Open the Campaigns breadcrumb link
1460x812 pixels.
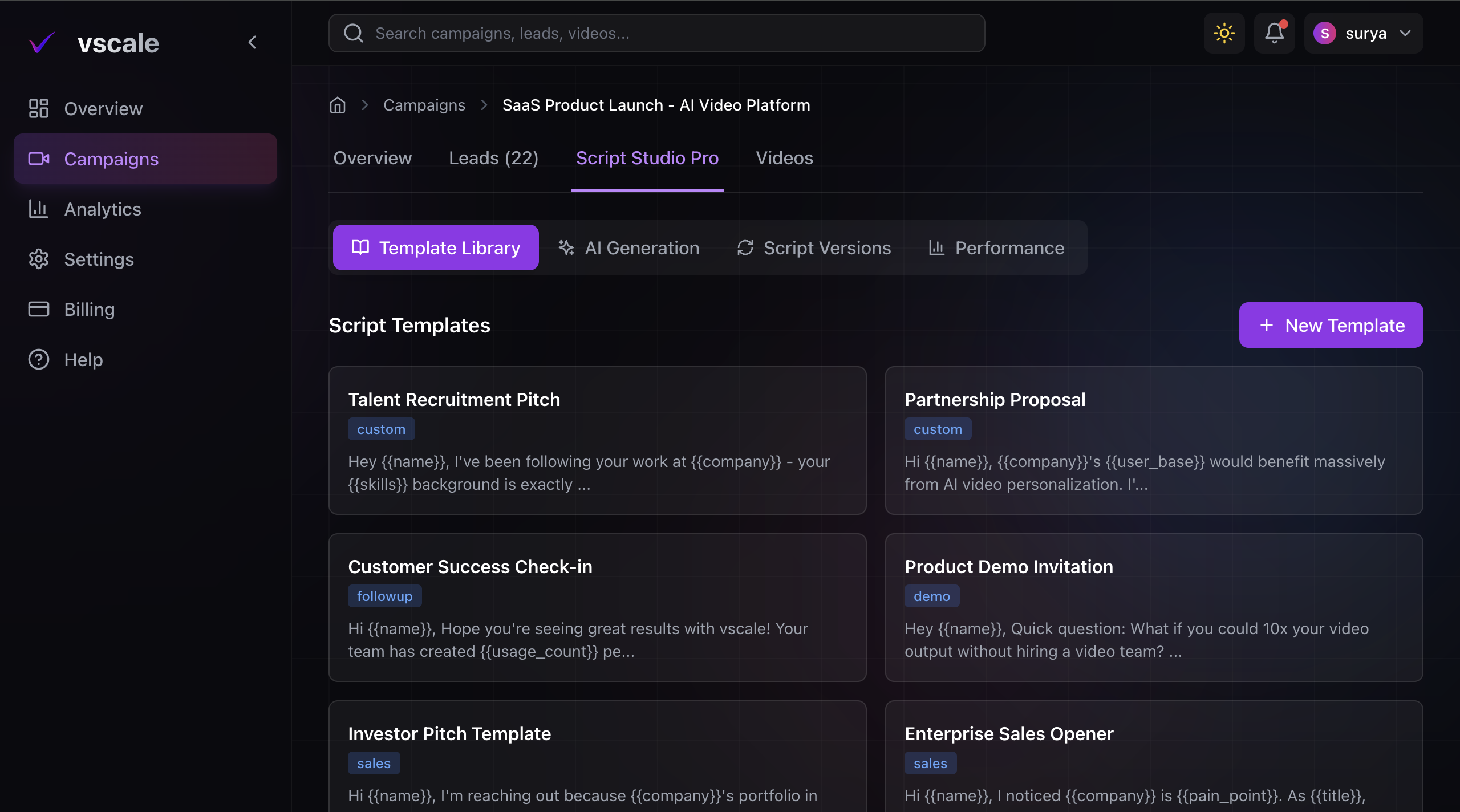[x=424, y=105]
